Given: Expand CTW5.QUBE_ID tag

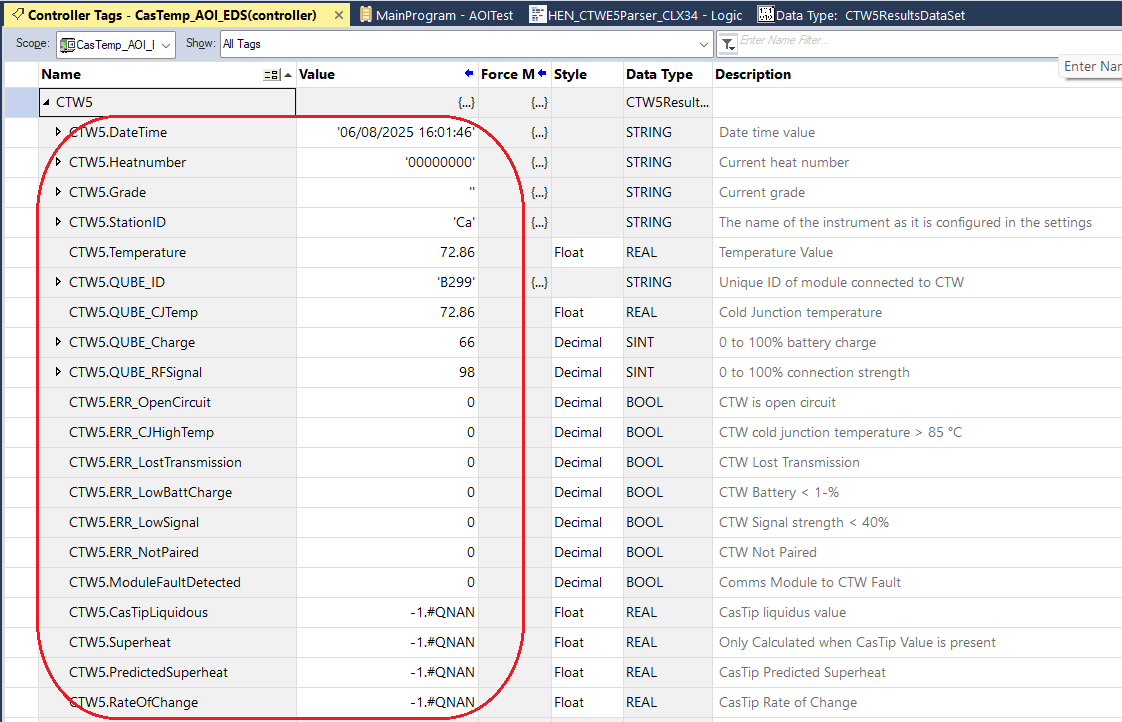Looking at the screenshot, I should point(59,283).
